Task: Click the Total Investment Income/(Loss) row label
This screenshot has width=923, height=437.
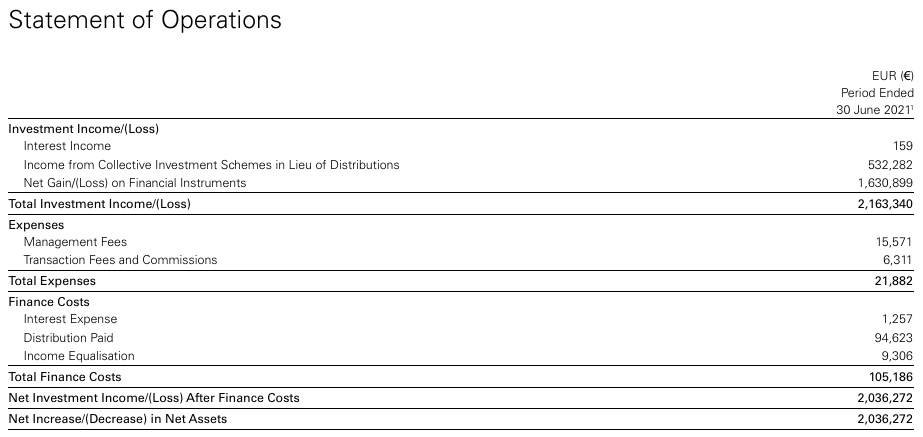Action: tap(99, 204)
